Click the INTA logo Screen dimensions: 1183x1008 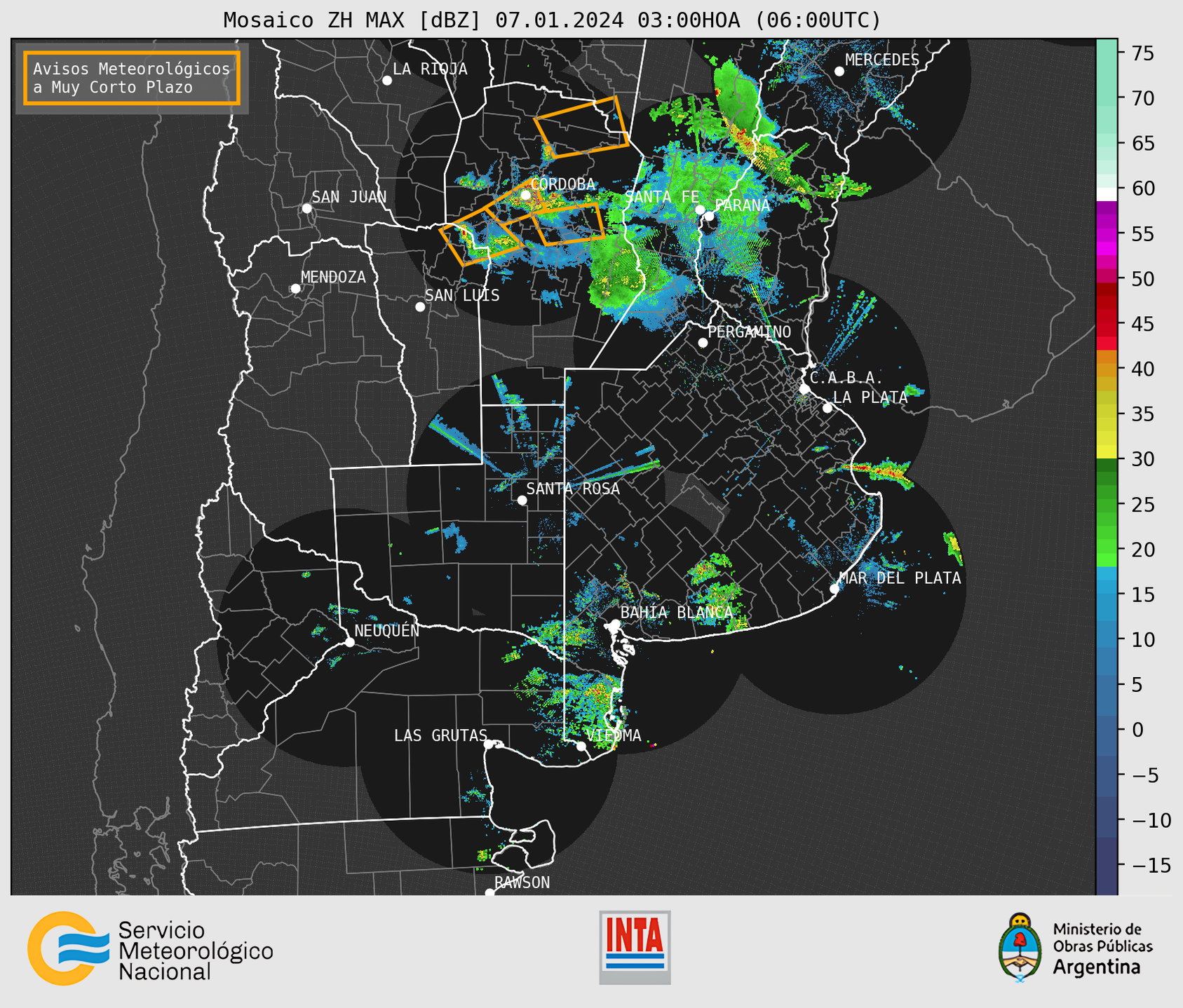[635, 947]
